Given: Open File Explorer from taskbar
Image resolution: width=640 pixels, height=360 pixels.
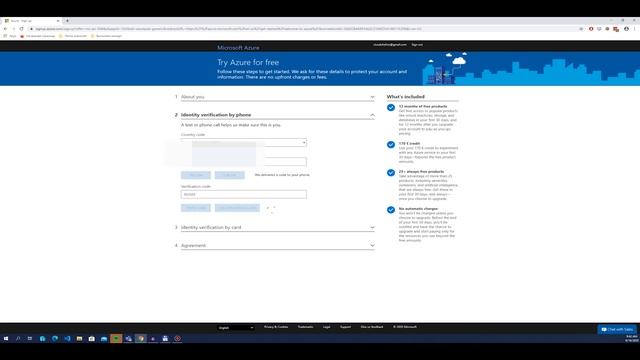Looking at the screenshot, I should coord(80,338).
